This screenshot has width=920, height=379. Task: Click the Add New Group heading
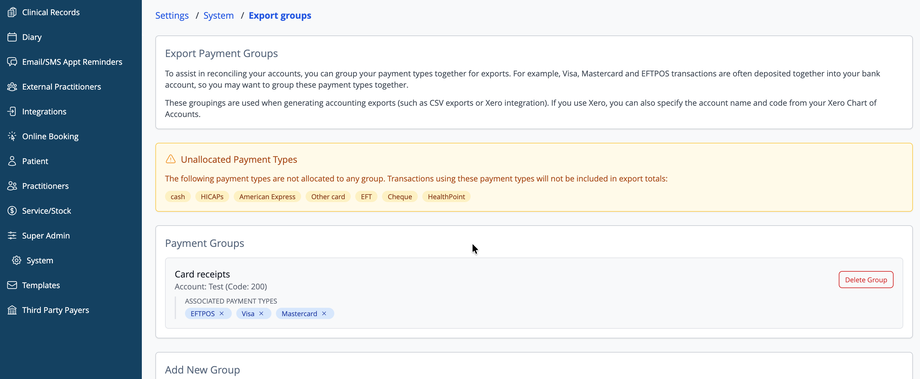click(202, 370)
